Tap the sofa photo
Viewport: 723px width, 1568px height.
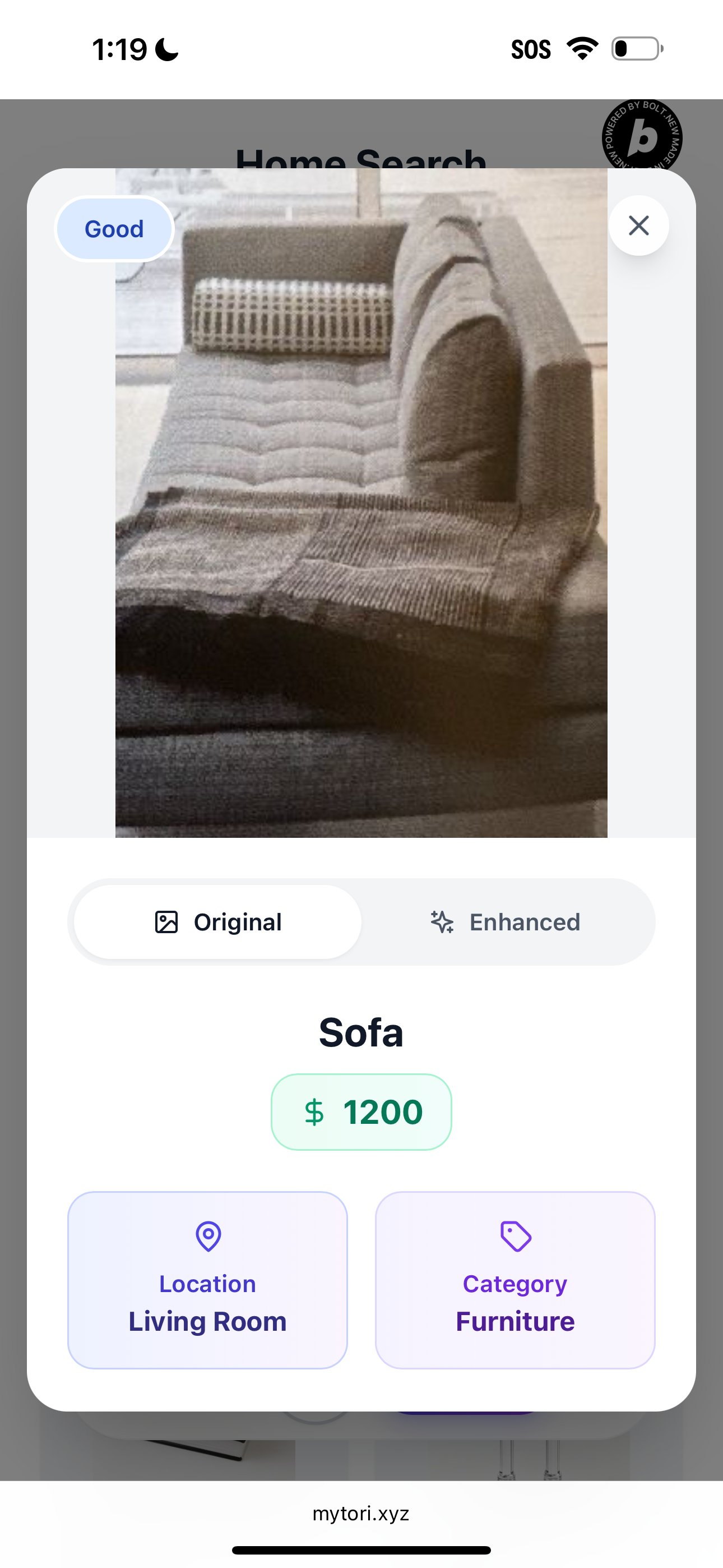click(x=361, y=503)
